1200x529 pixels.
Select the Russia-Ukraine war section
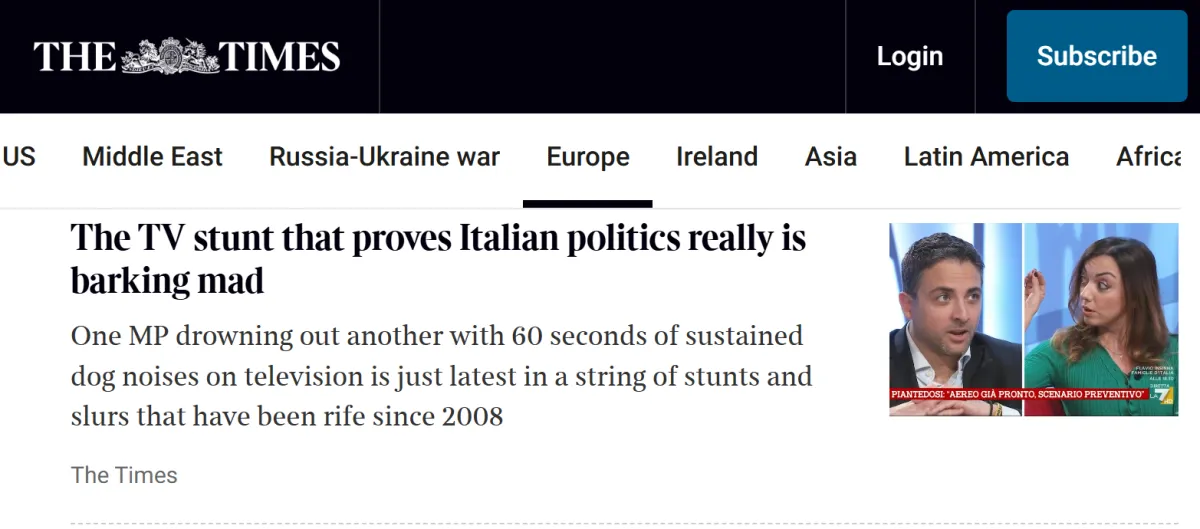[384, 157]
